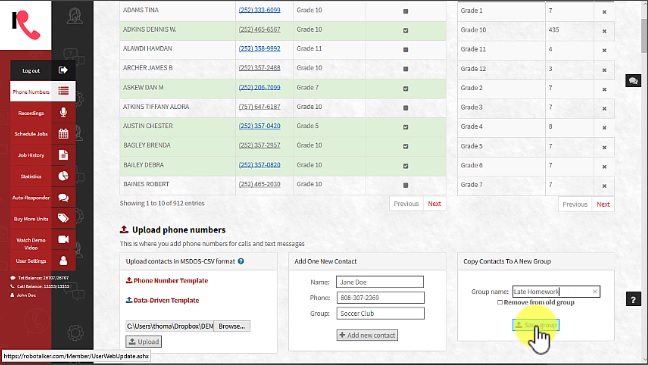Open Recordings microphone icon
The width and height of the screenshot is (648, 365).
click(x=63, y=112)
